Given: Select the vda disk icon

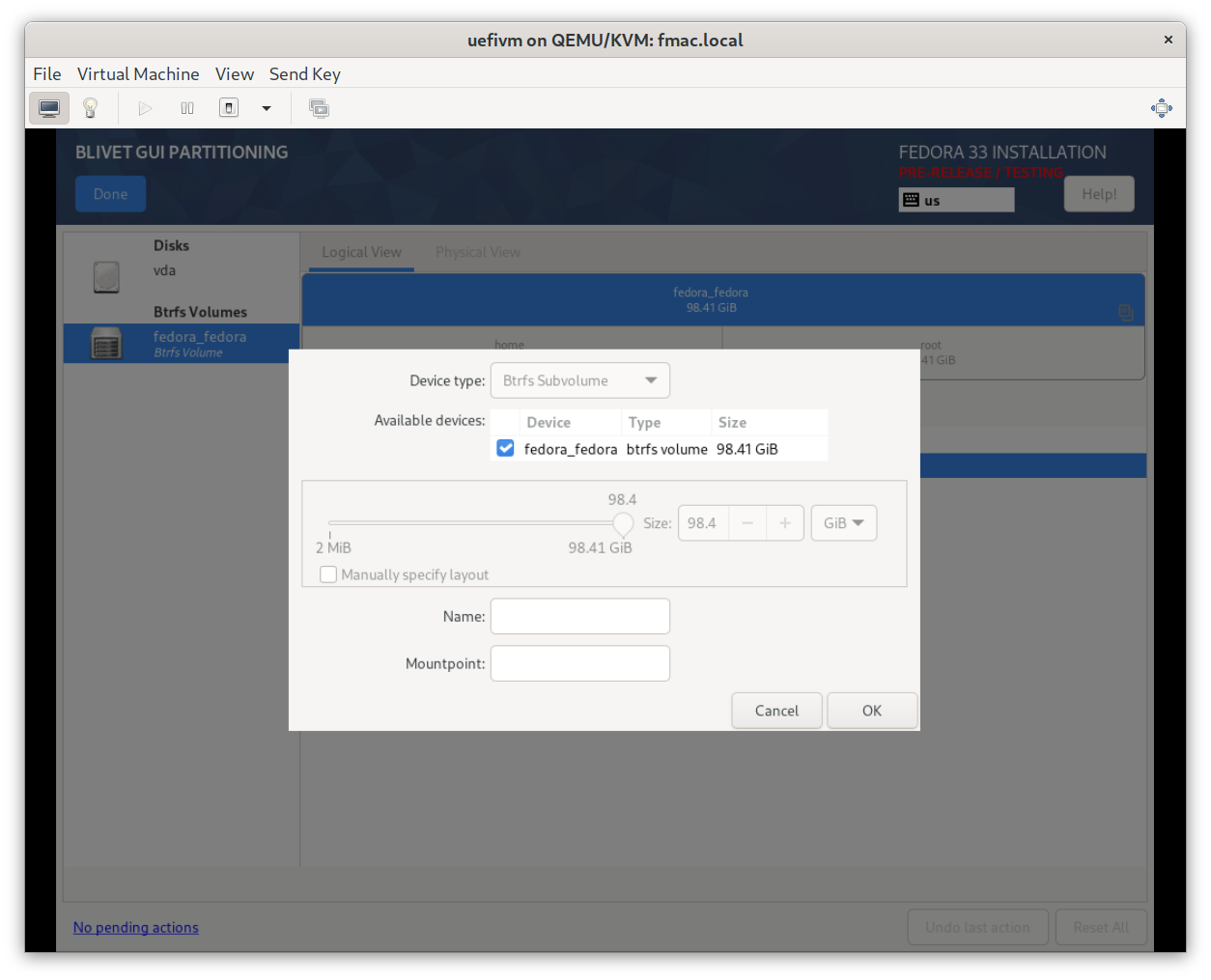Looking at the screenshot, I should pyautogui.click(x=106, y=277).
